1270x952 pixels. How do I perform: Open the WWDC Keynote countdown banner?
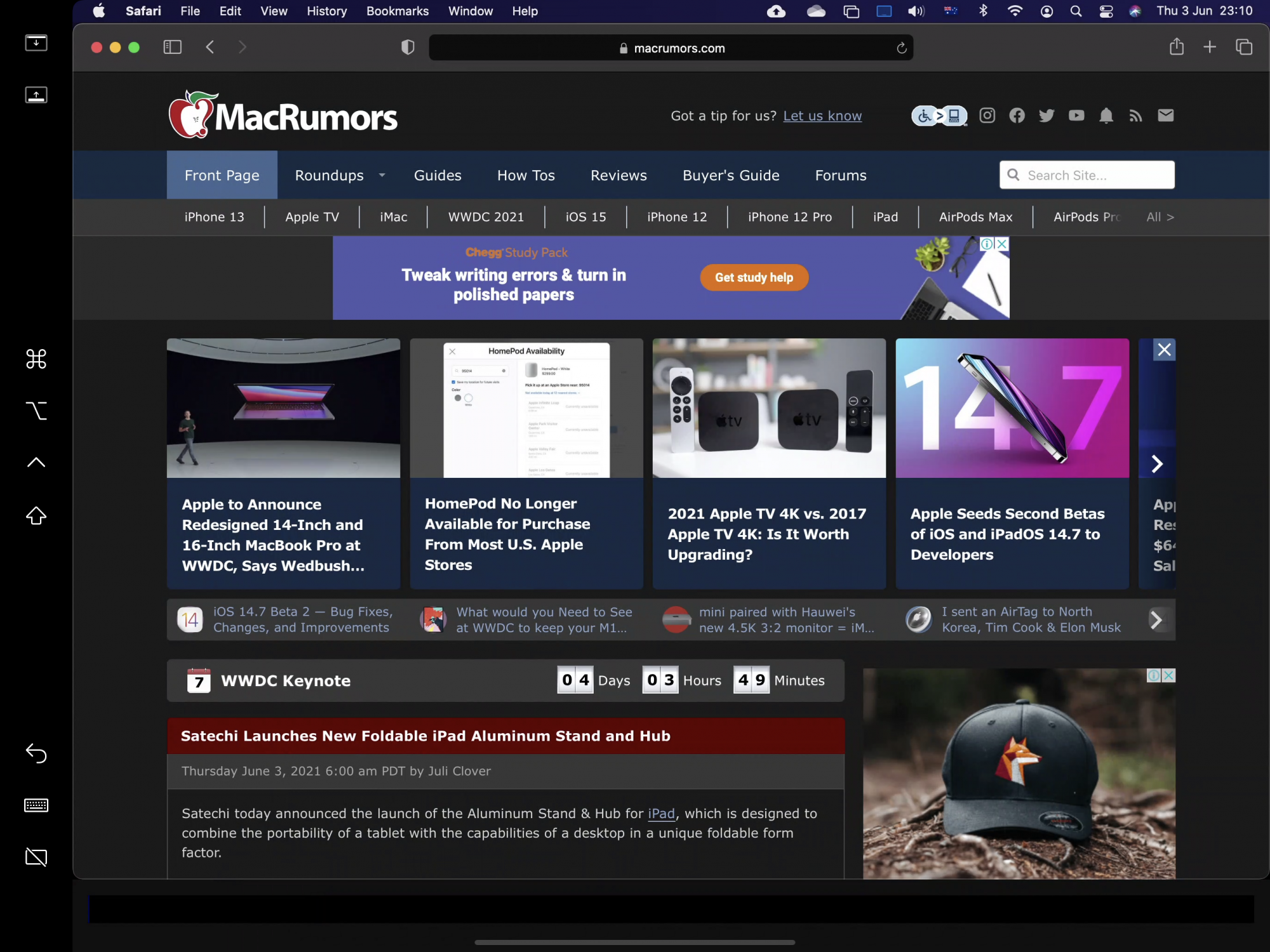click(505, 680)
